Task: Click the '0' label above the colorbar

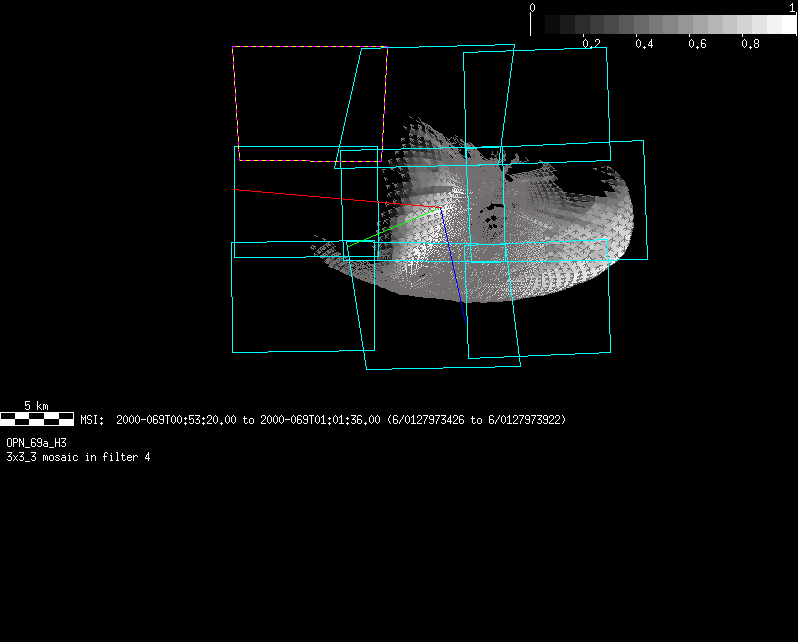Action: tap(532, 8)
